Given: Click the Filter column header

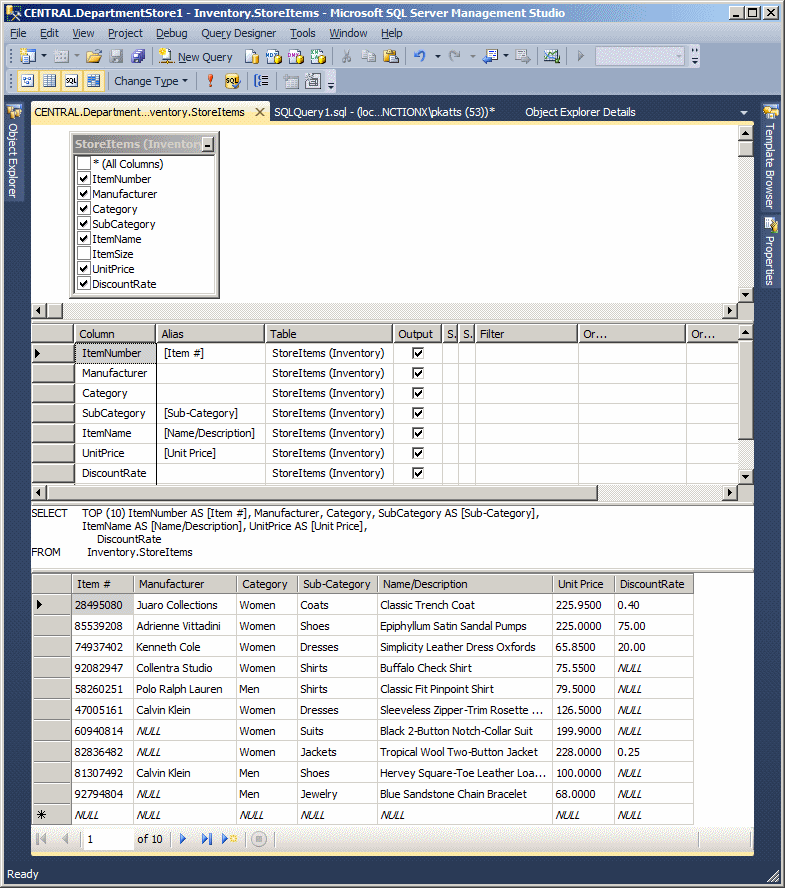Looking at the screenshot, I should tap(526, 334).
